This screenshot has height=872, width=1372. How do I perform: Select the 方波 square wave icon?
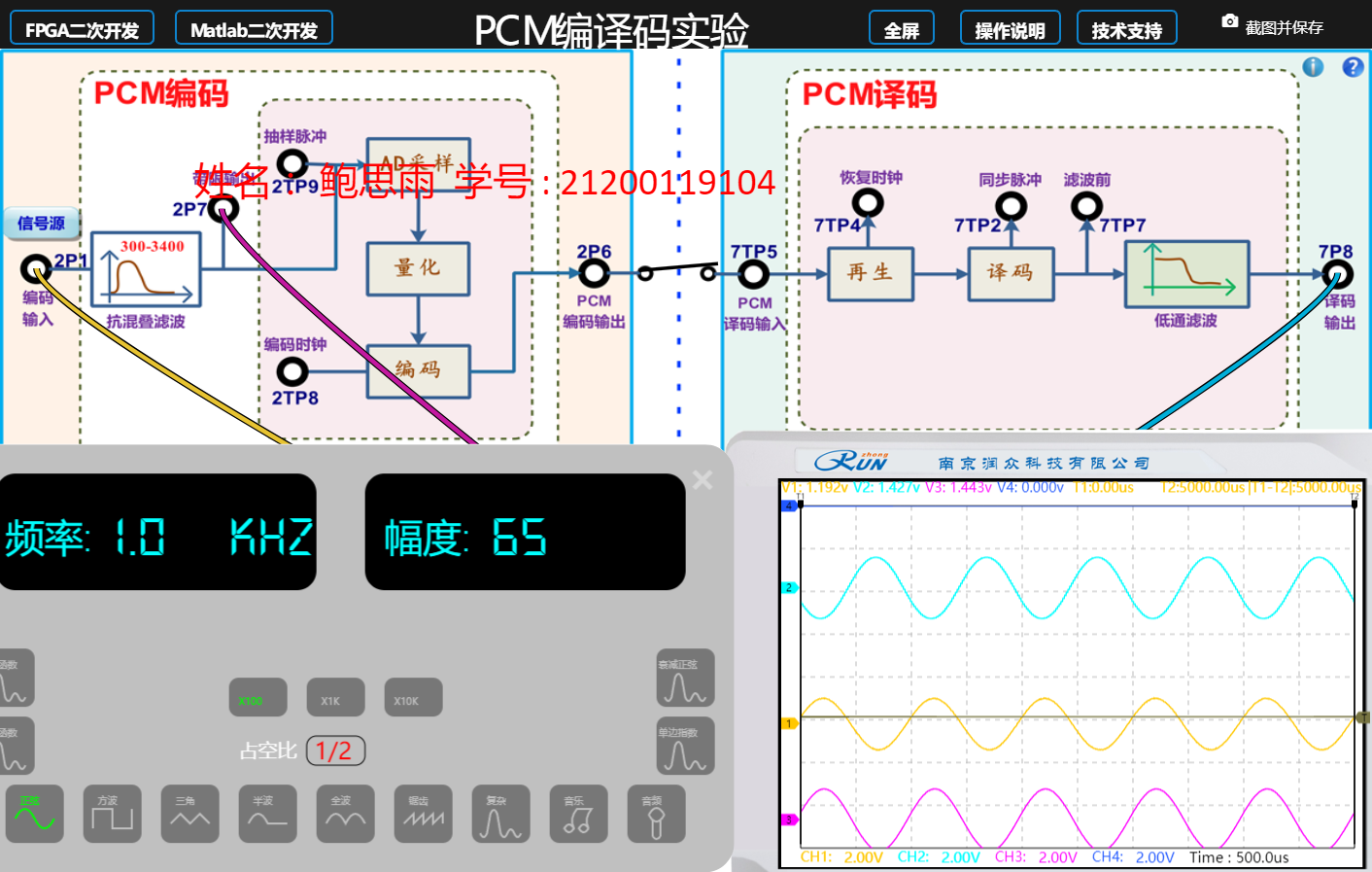(x=112, y=814)
